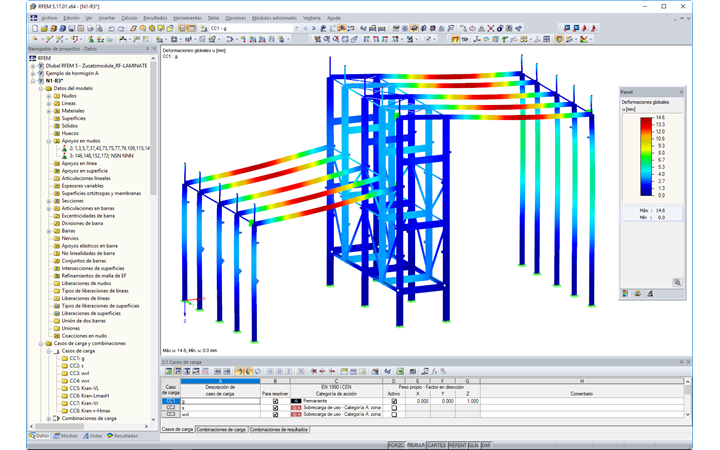Viewport: 720px width, 450px height.
Task: Click the New file icon in toolbar
Action: coord(34,28)
